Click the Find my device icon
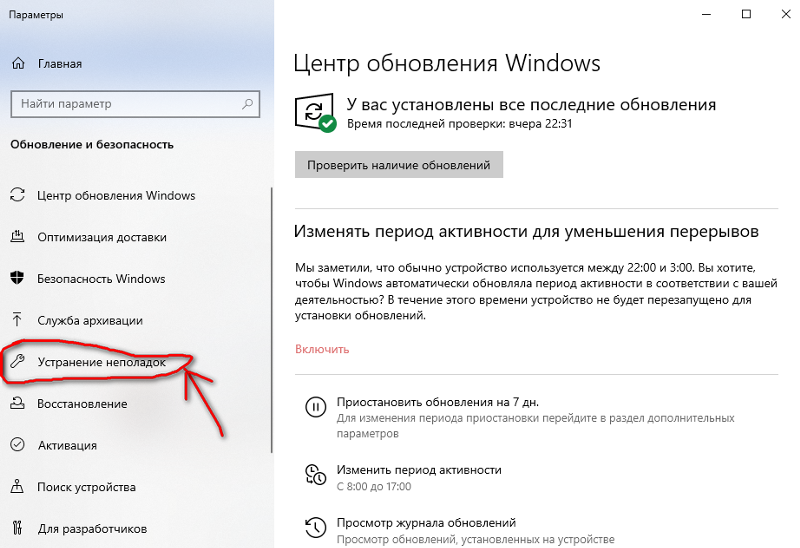Image resolution: width=800 pixels, height=548 pixels. pos(17,486)
